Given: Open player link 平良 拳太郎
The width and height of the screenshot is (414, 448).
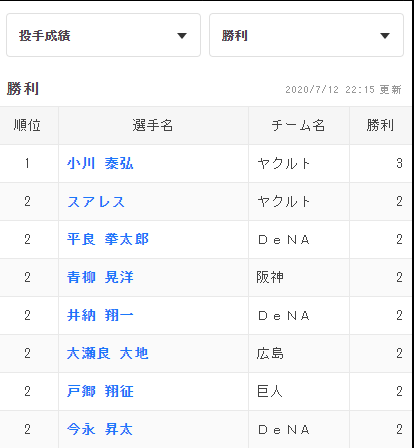Looking at the screenshot, I should 108,239.
